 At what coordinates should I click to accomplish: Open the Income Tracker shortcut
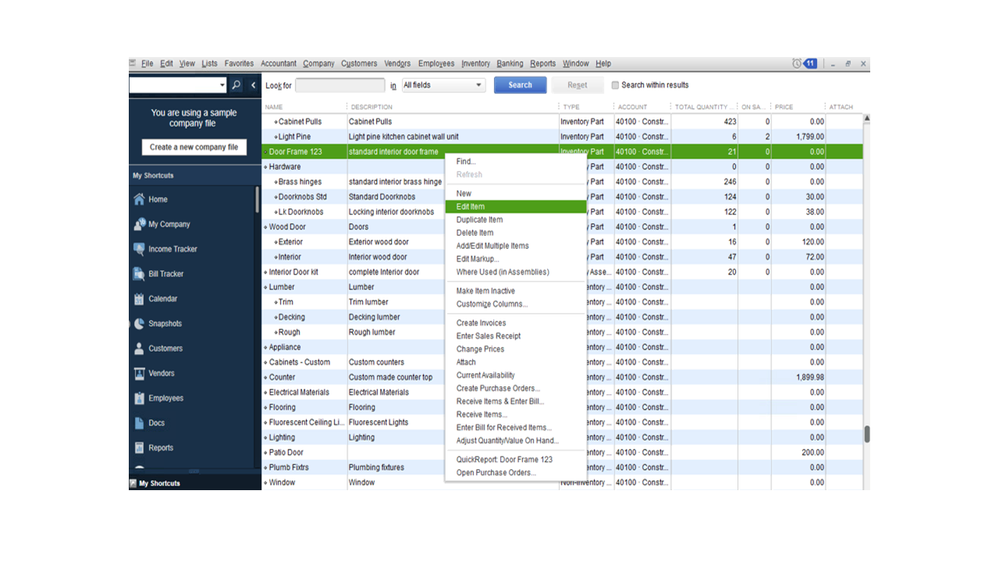[x=172, y=249]
